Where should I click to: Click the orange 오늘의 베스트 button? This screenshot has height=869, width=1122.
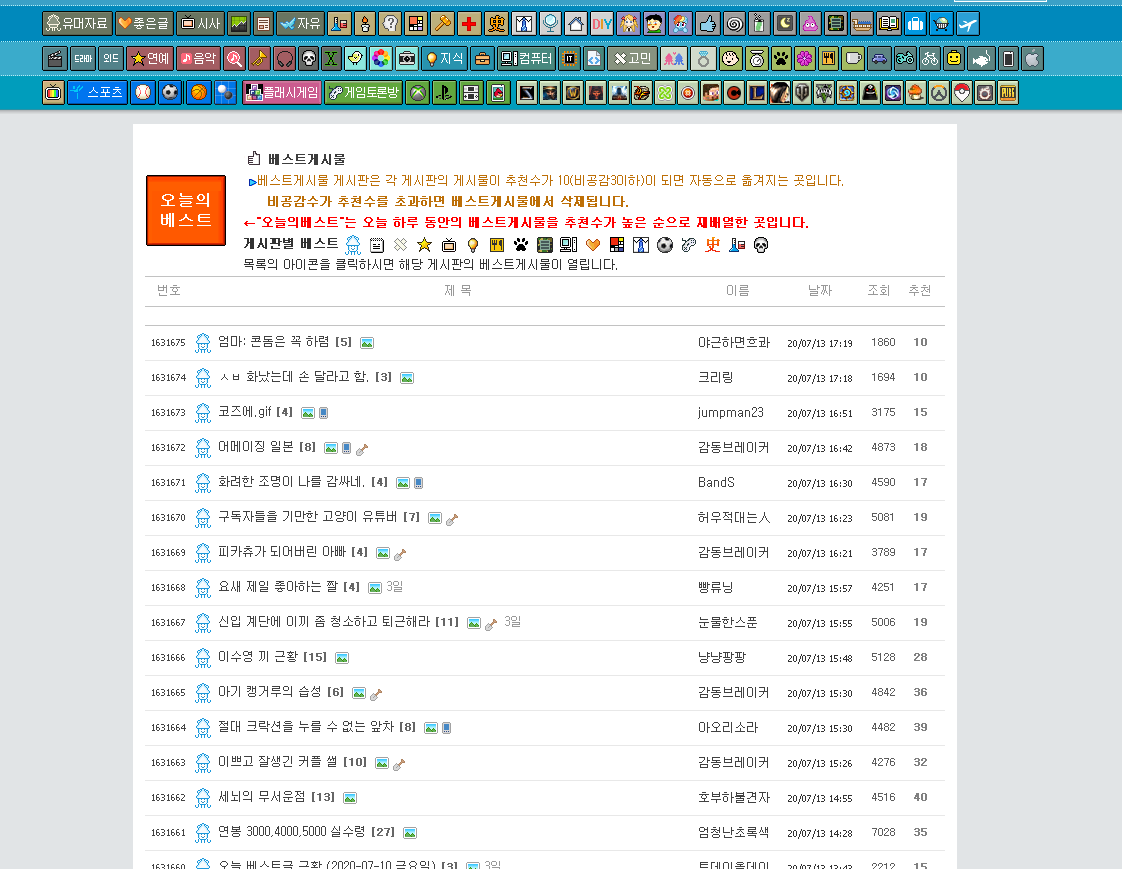(x=186, y=210)
